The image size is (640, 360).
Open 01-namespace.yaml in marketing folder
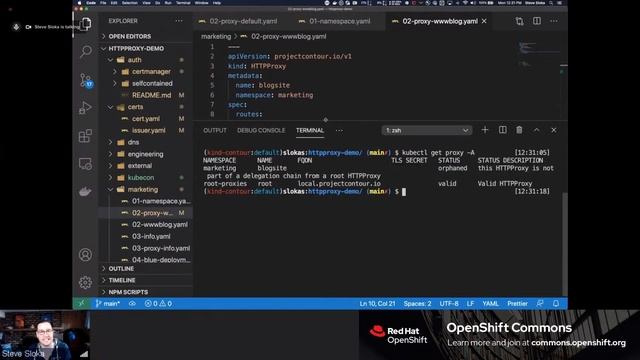(161, 201)
